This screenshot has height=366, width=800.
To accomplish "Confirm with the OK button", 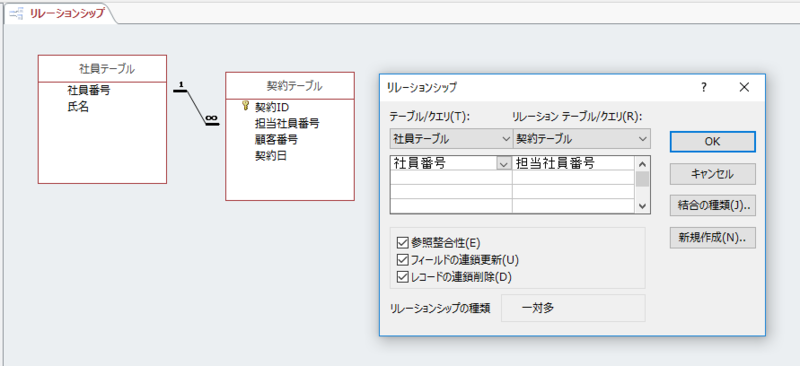I will [712, 141].
